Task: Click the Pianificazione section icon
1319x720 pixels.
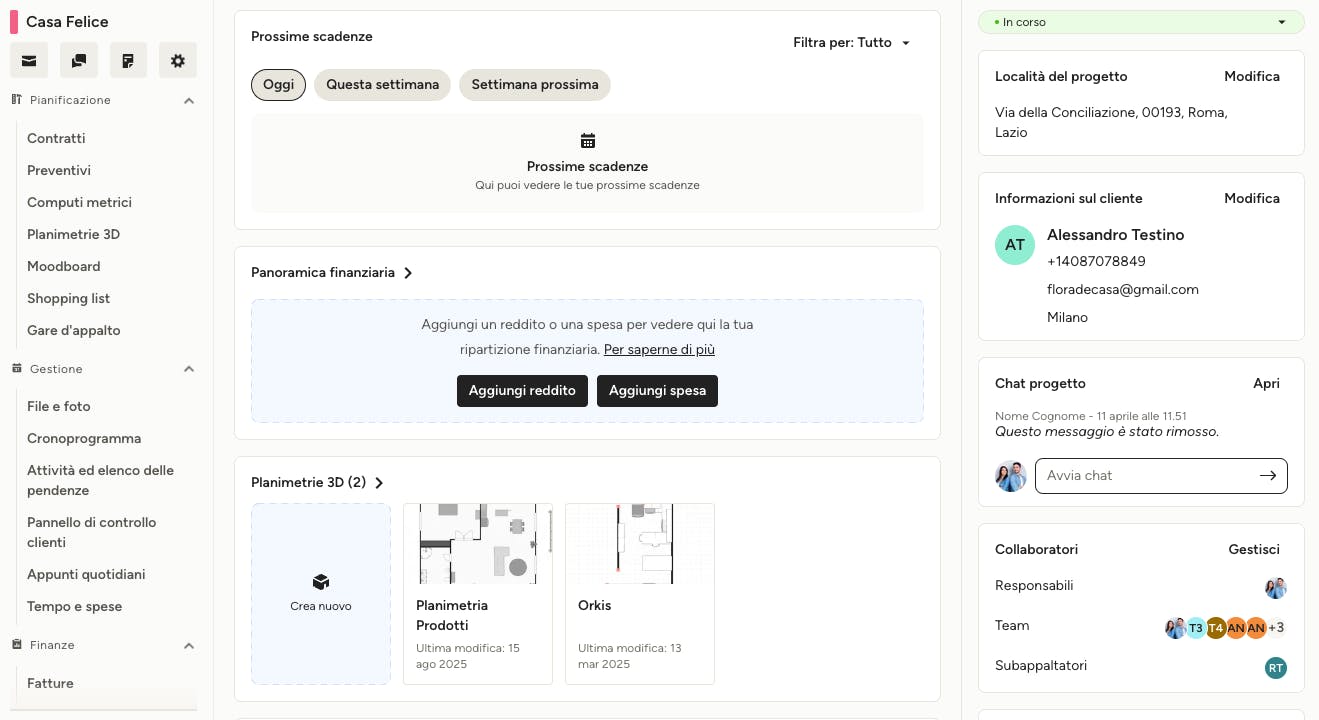Action: pyautogui.click(x=17, y=100)
